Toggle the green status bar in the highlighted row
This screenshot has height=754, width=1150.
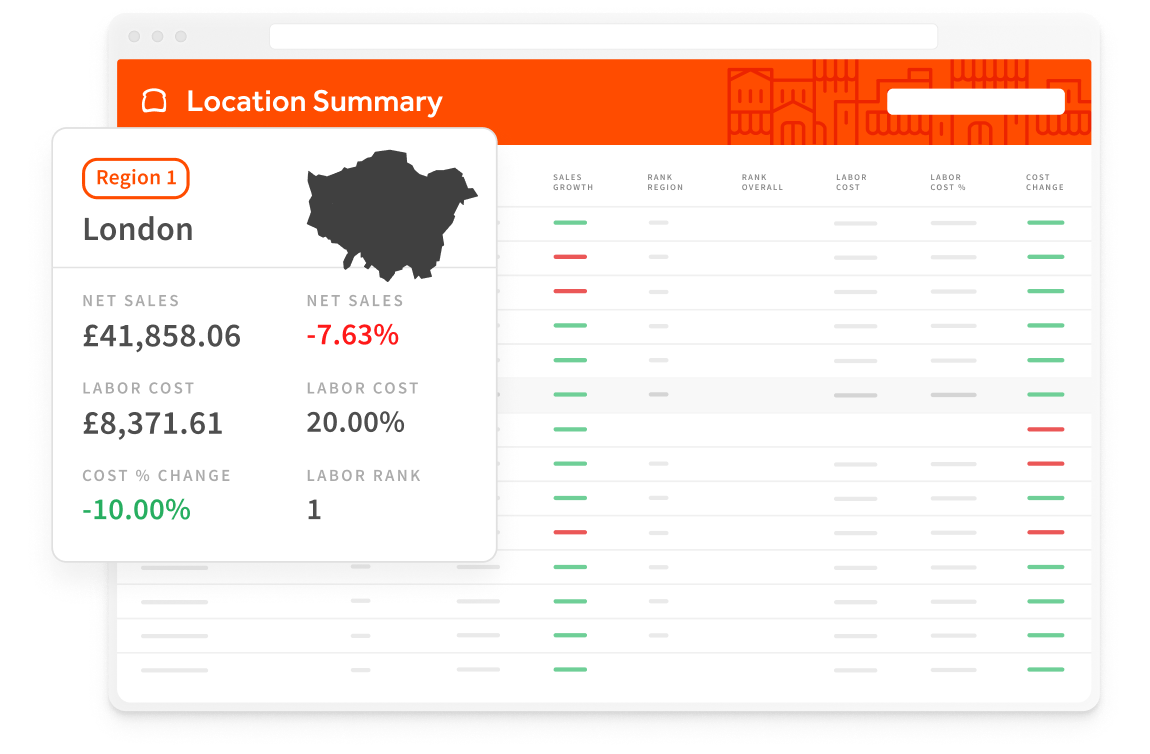point(570,395)
